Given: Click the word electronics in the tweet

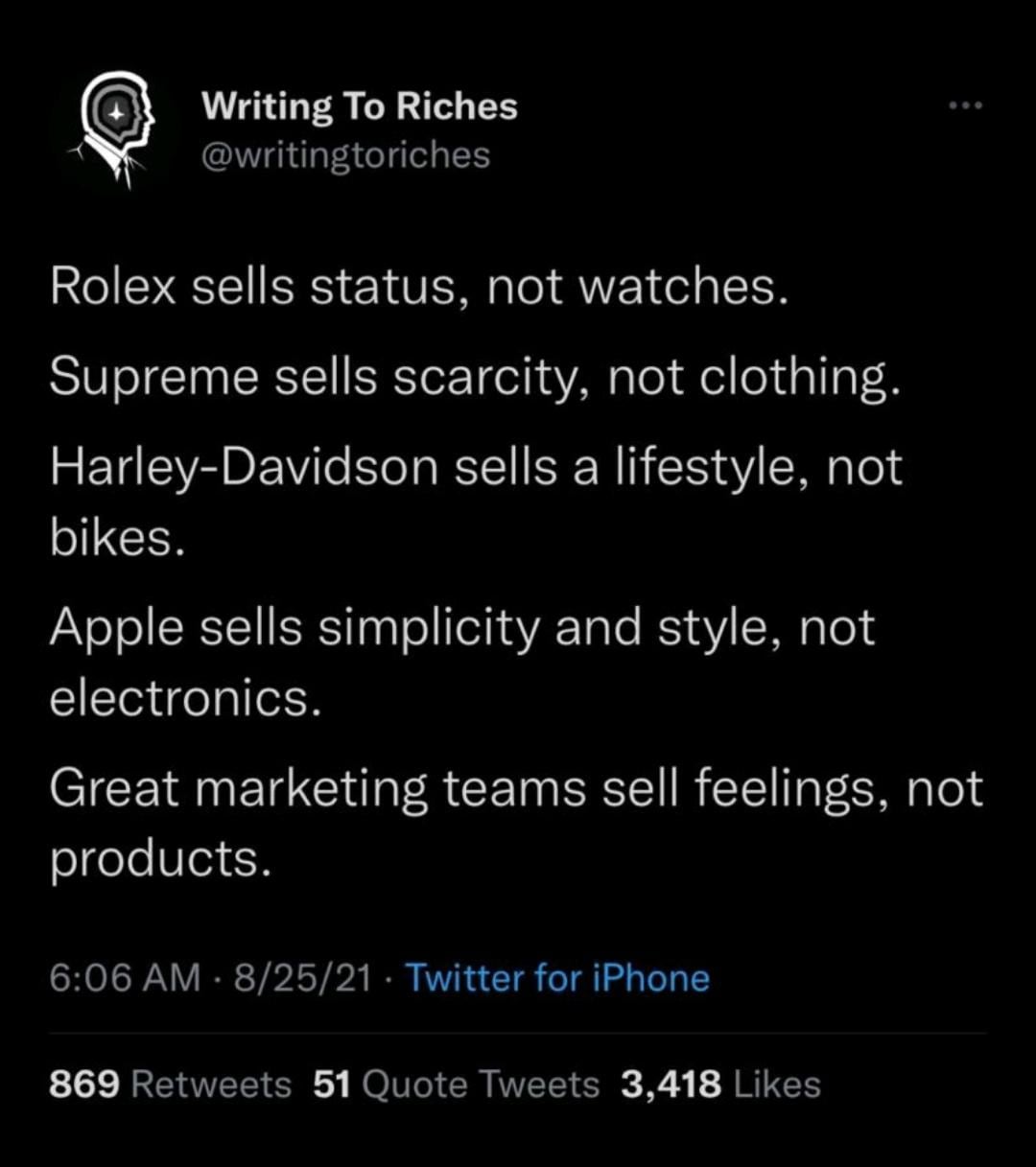Looking at the screenshot, I should click(180, 699).
